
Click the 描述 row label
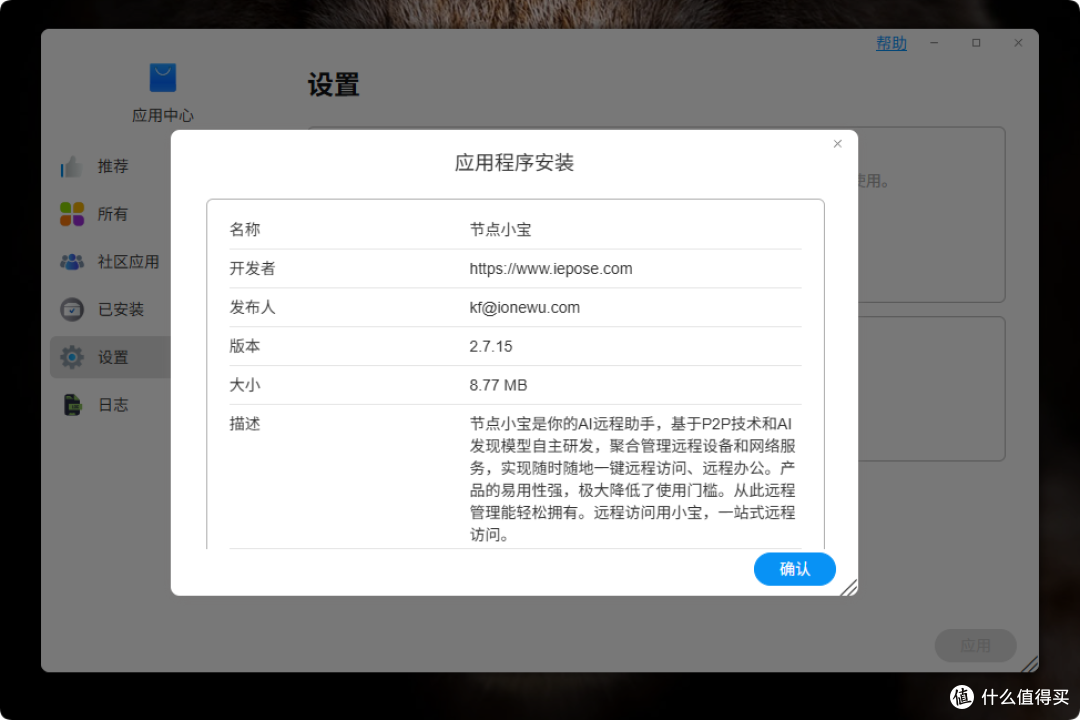pos(245,424)
